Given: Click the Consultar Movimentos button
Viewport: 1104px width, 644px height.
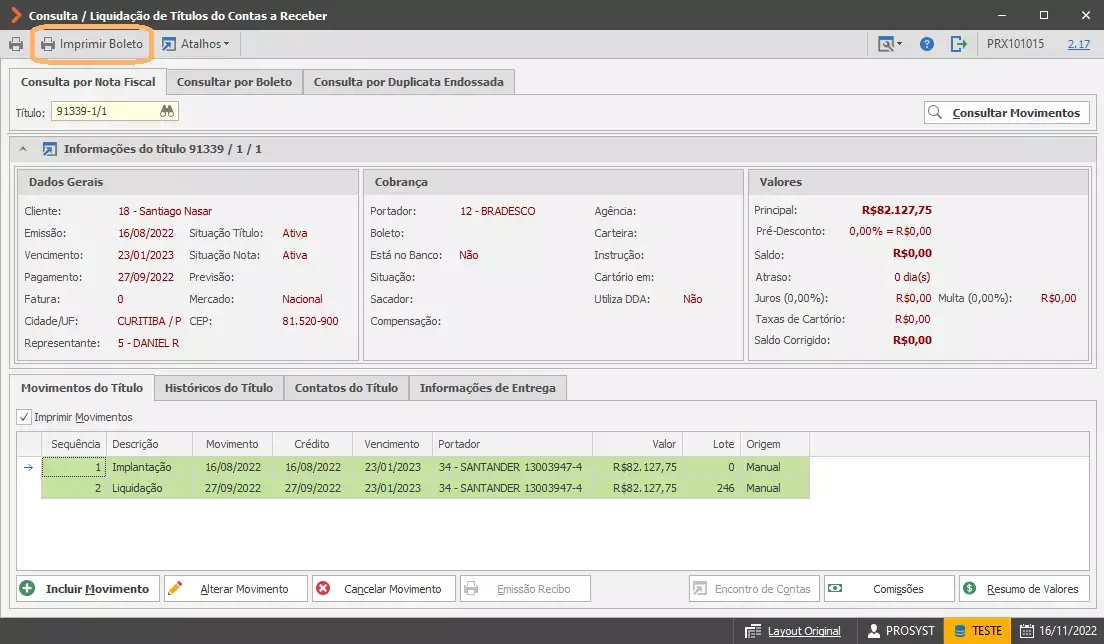Looking at the screenshot, I should [1007, 113].
